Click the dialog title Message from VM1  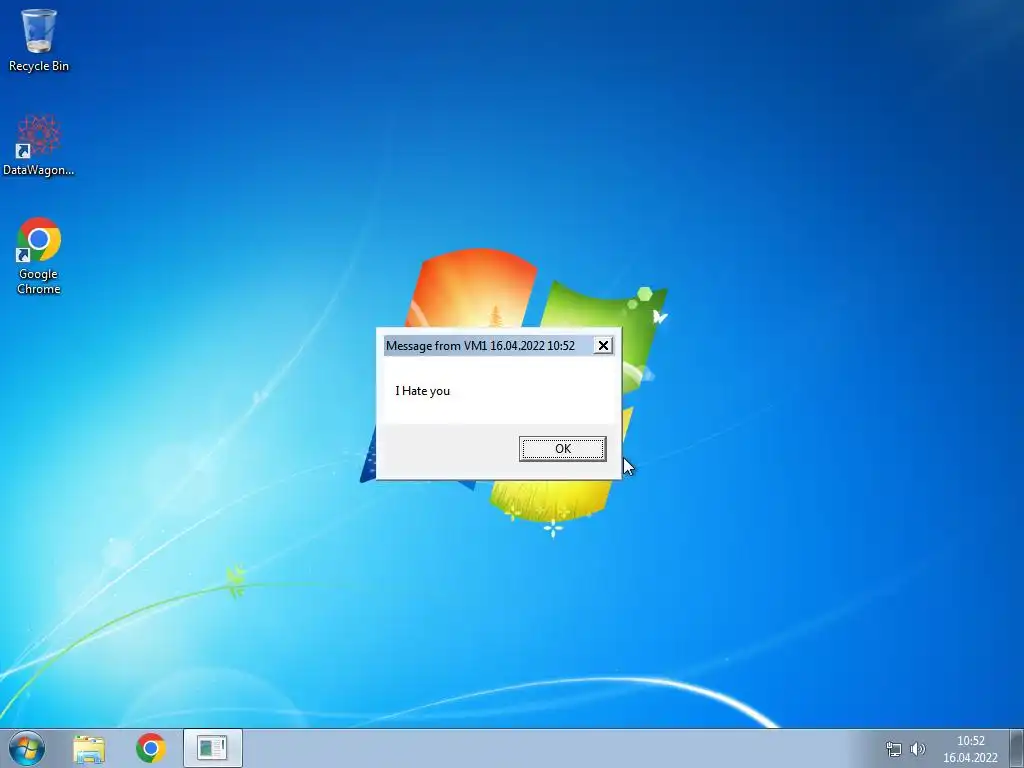click(x=480, y=345)
